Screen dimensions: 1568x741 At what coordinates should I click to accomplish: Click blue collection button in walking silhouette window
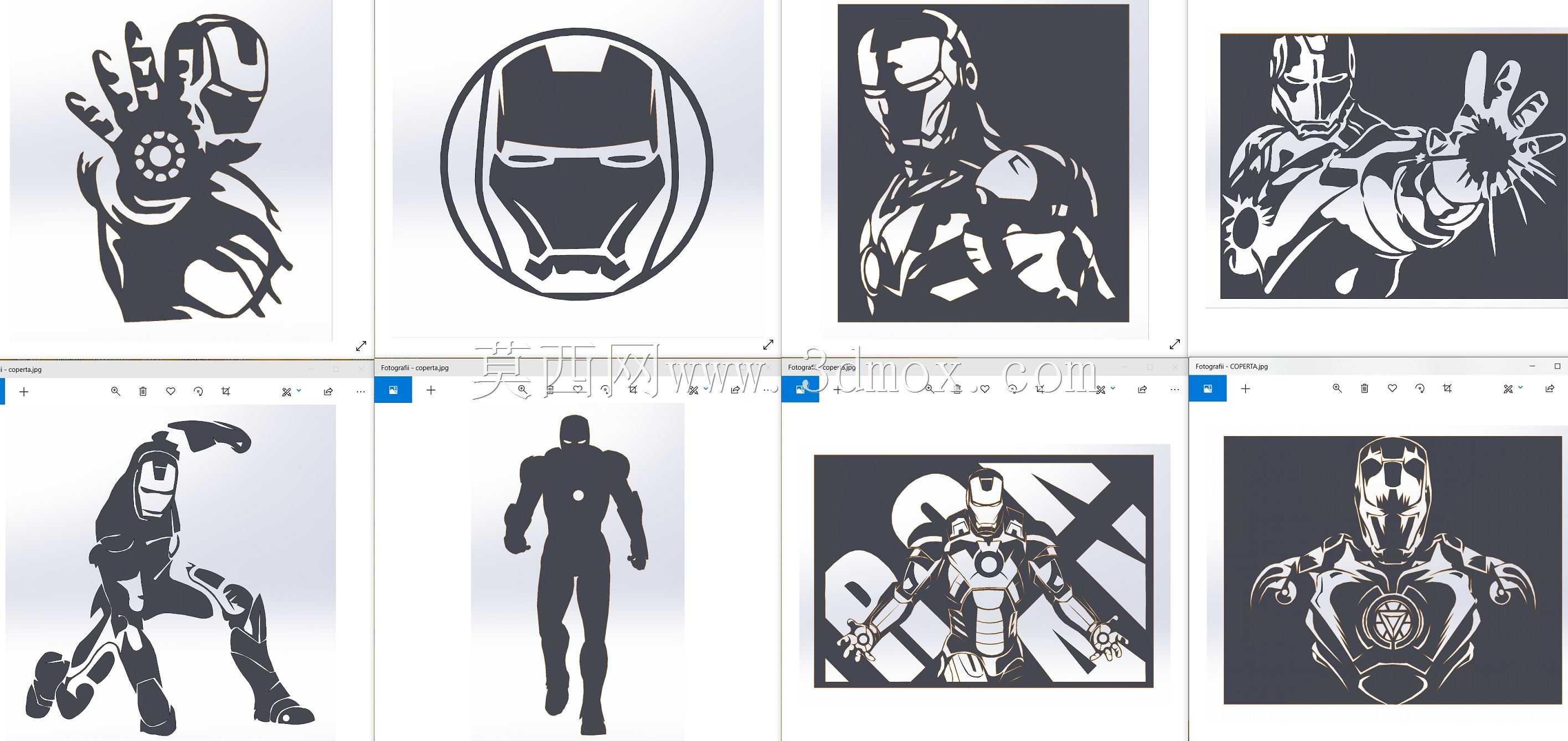pos(393,390)
